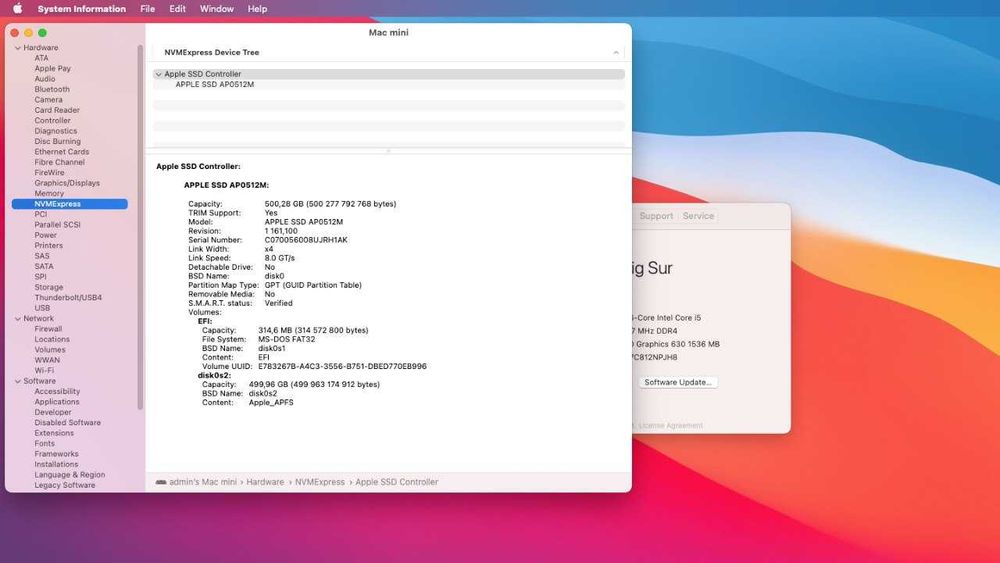Open the Window menu
This screenshot has width=1000, height=563.
click(217, 9)
